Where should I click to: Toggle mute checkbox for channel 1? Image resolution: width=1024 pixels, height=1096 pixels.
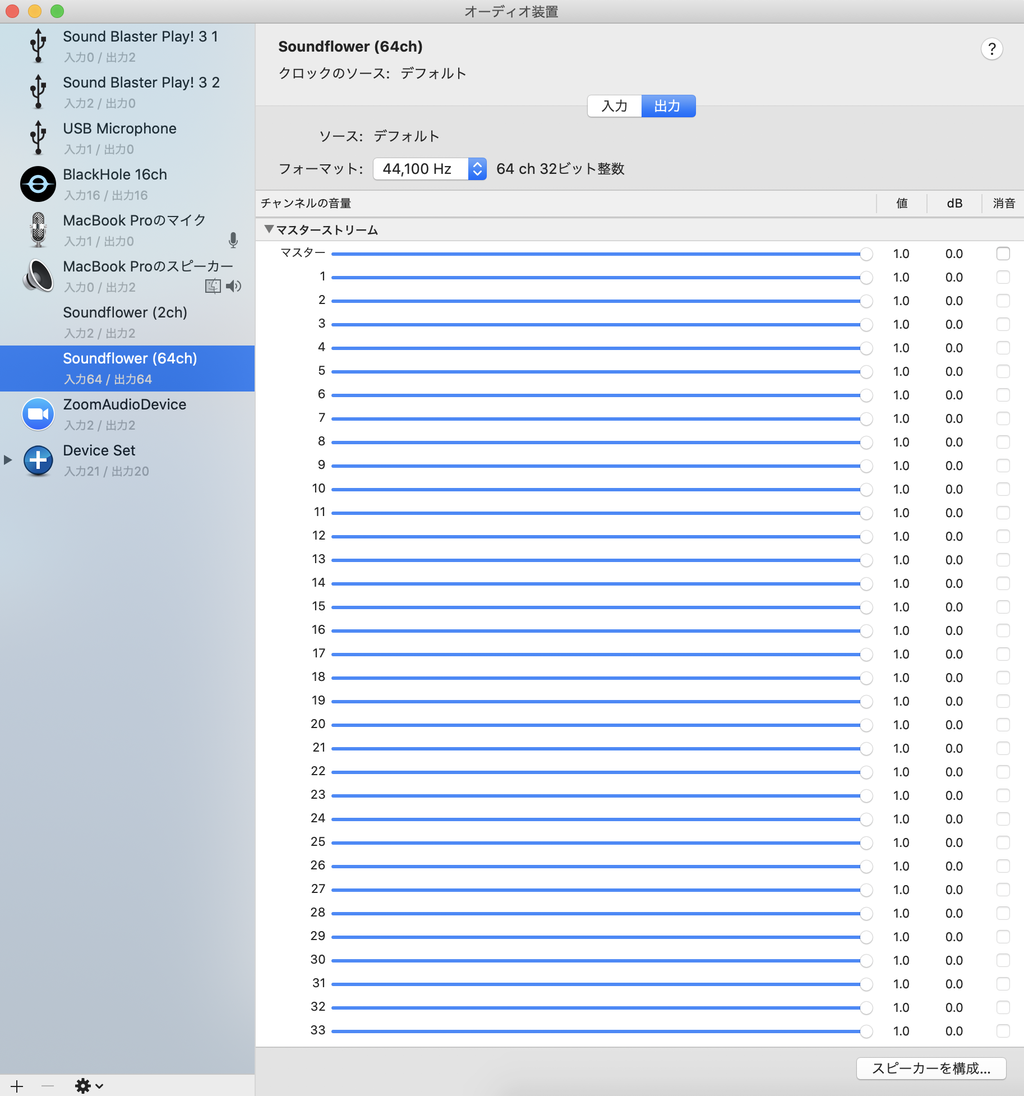coord(1003,277)
